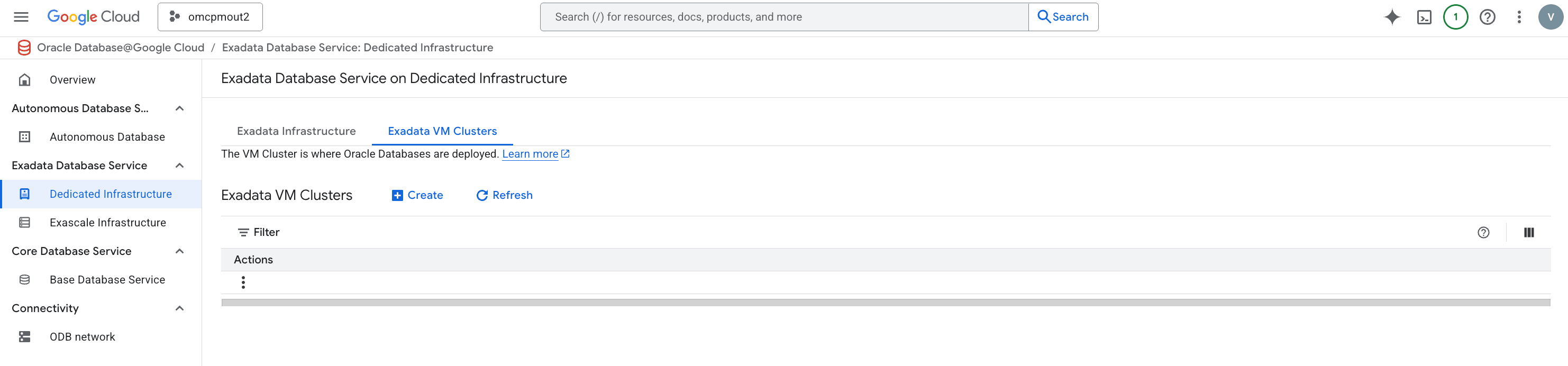Image resolution: width=1568 pixels, height=366 pixels.
Task: Collapse the Connectivity section chevron
Action: pyautogui.click(x=178, y=308)
